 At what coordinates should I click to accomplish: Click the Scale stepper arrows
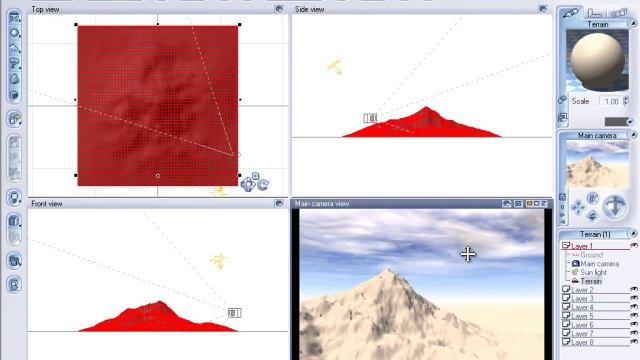pyautogui.click(x=626, y=101)
